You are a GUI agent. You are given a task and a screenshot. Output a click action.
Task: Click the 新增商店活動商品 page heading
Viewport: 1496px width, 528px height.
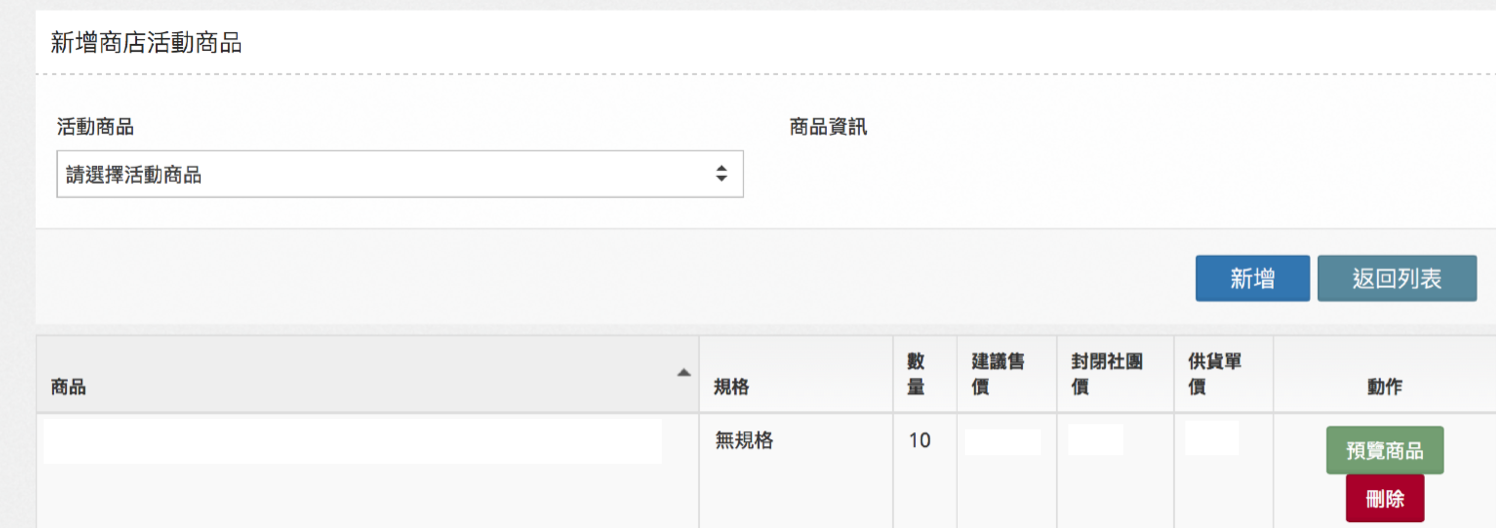coord(146,43)
